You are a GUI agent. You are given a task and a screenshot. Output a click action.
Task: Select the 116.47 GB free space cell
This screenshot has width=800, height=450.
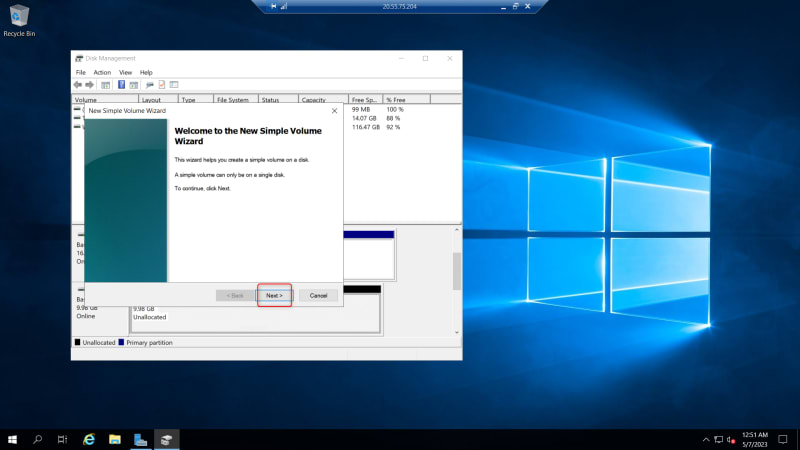tap(366, 127)
